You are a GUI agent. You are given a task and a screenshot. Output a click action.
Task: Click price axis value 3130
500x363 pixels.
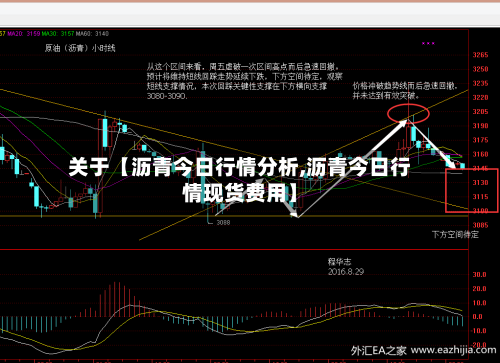coord(480,183)
